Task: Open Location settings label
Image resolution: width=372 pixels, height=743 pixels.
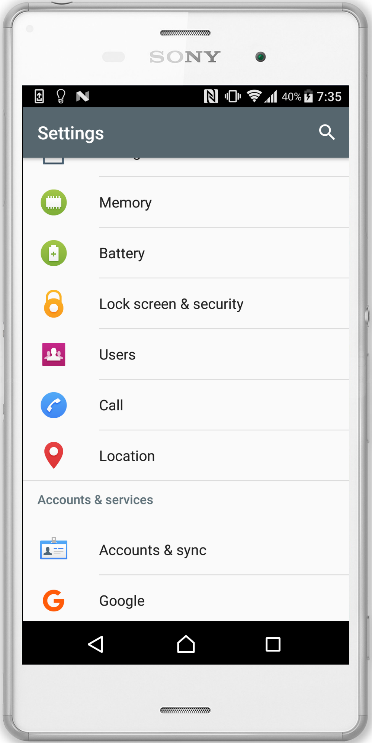Action: [x=127, y=456]
